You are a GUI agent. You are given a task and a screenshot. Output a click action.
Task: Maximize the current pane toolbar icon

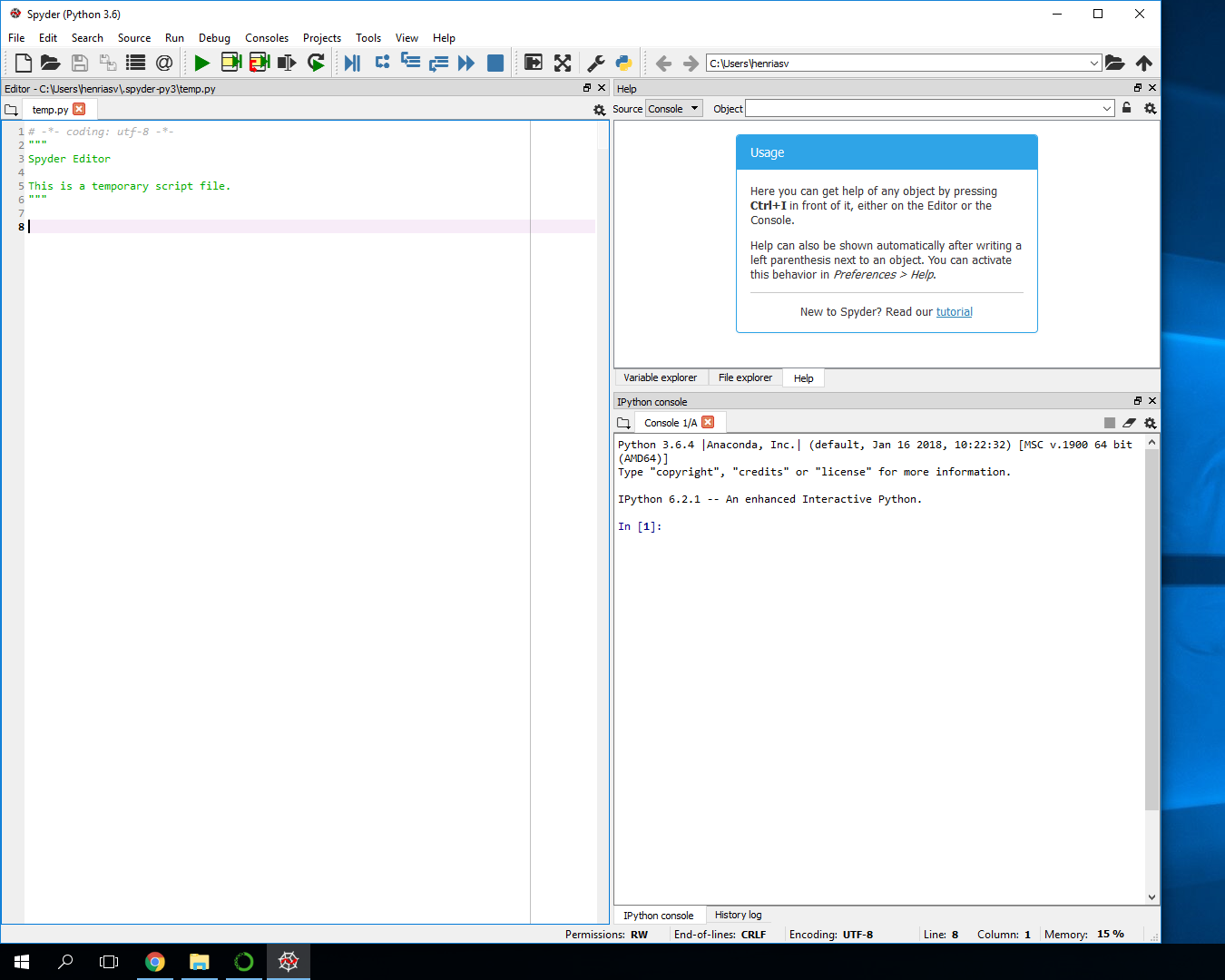pyautogui.click(x=534, y=63)
